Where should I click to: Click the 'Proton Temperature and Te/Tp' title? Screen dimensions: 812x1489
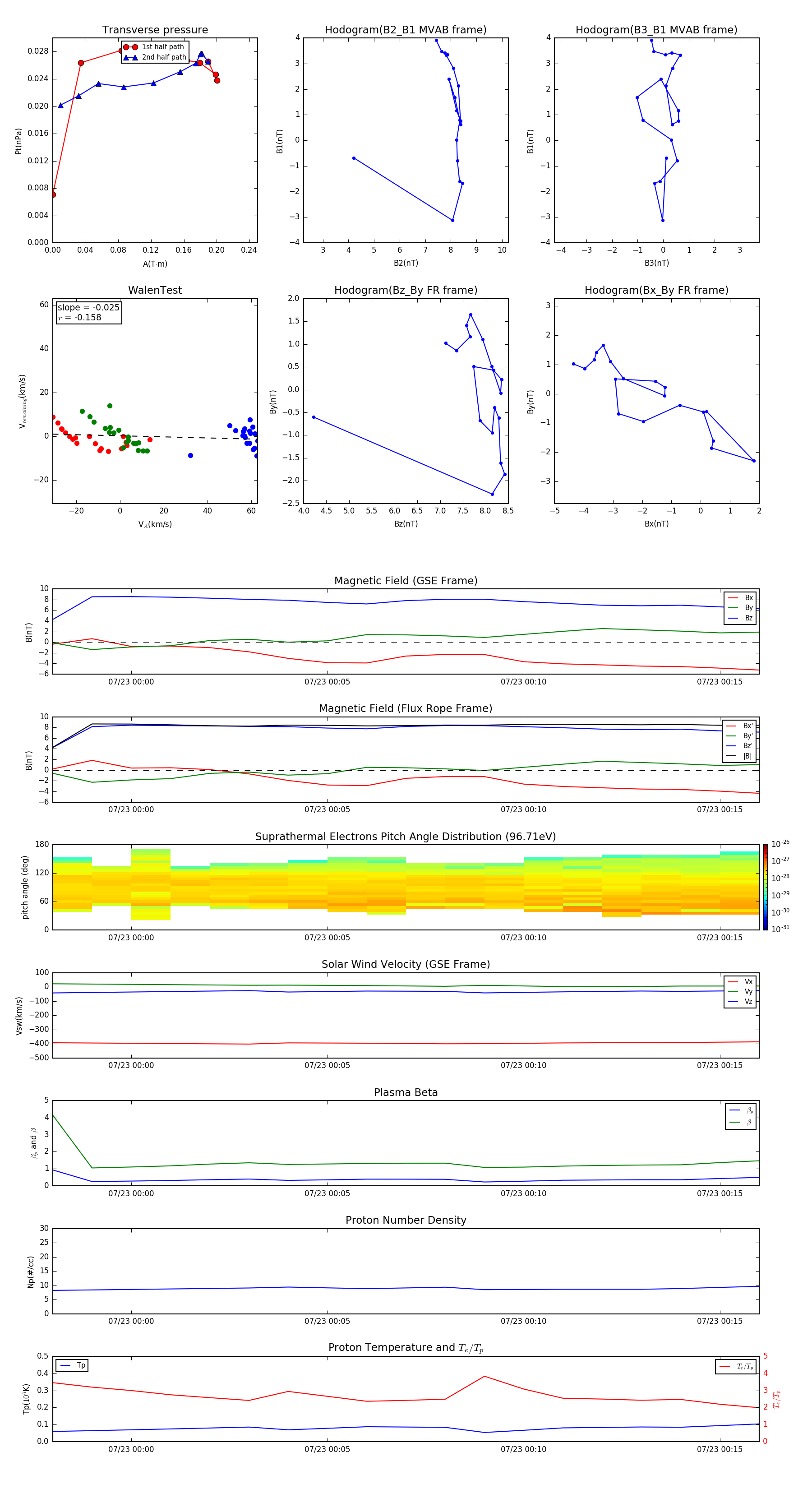(406, 1348)
